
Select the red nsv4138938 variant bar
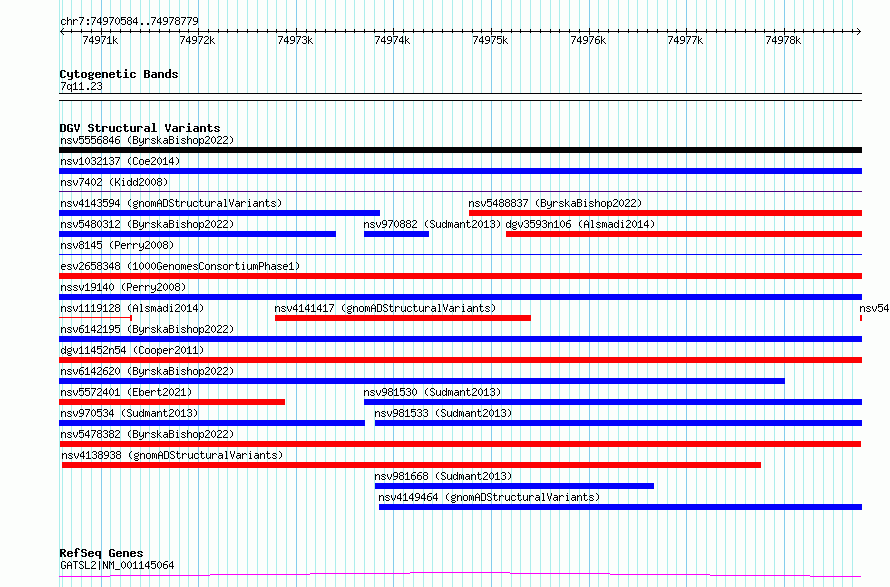click(411, 465)
